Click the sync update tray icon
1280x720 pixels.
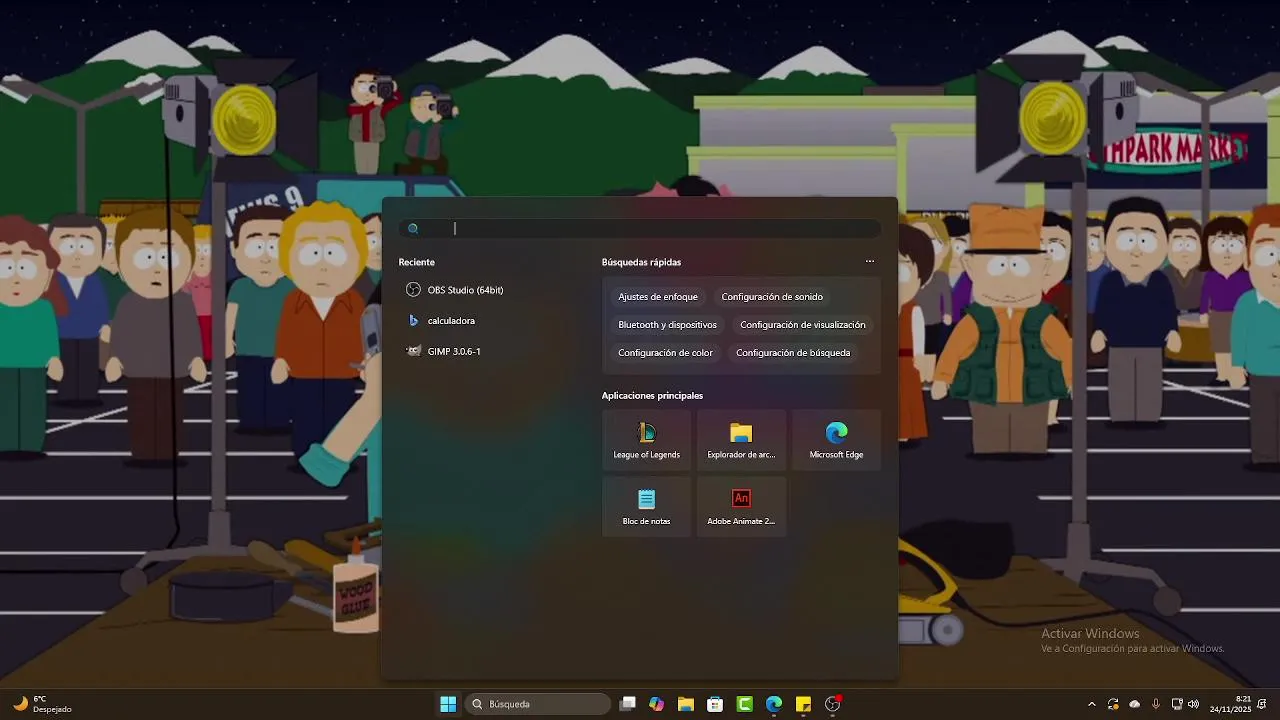pos(1113,704)
